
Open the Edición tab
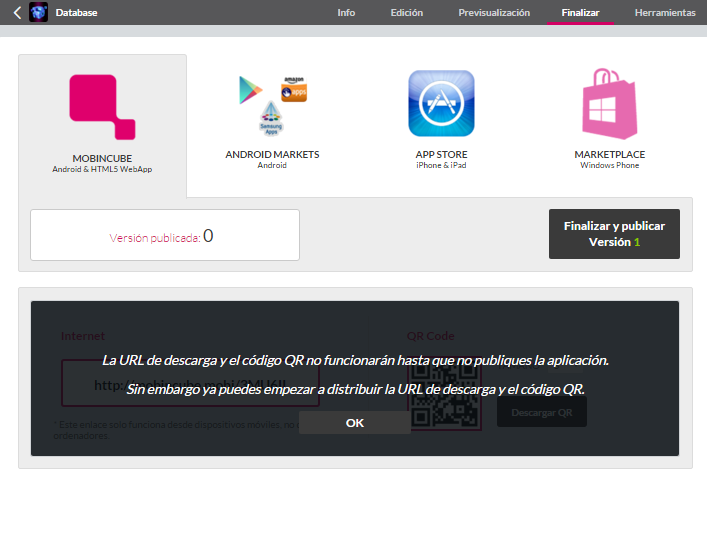click(407, 13)
